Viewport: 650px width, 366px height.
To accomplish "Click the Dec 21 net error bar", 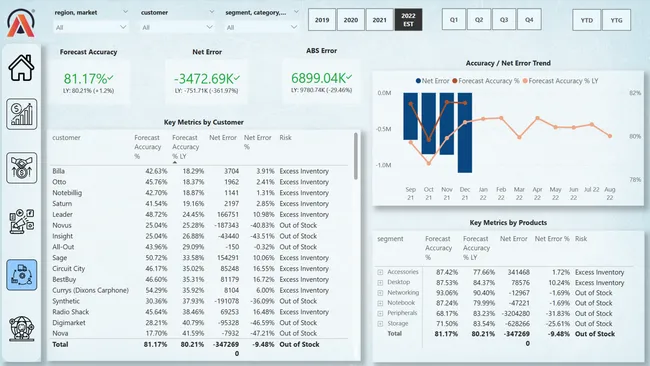I will tap(465, 133).
